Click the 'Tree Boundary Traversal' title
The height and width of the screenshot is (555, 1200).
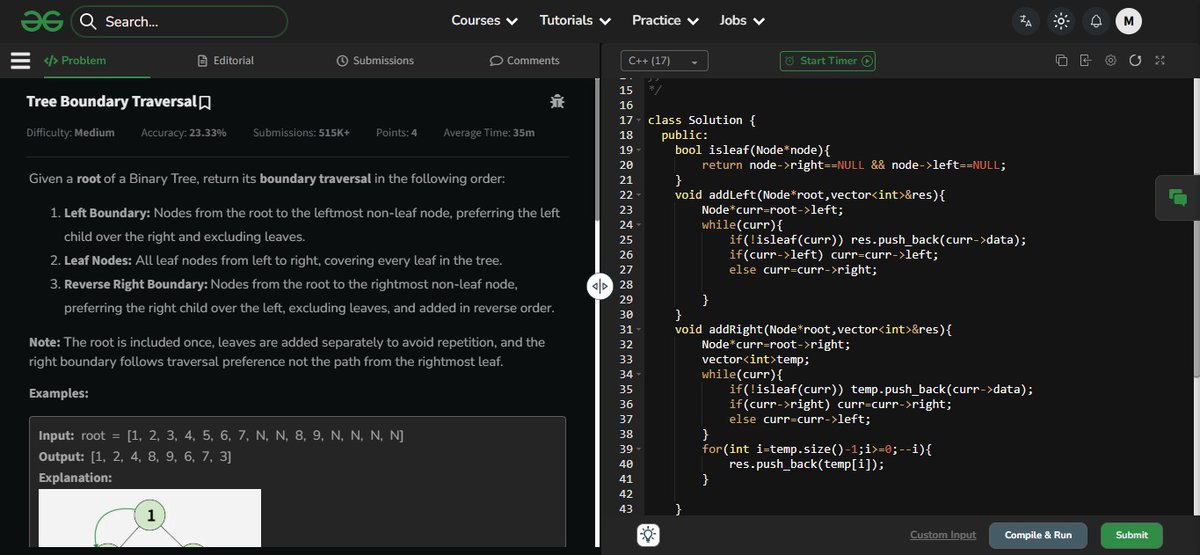coord(111,102)
